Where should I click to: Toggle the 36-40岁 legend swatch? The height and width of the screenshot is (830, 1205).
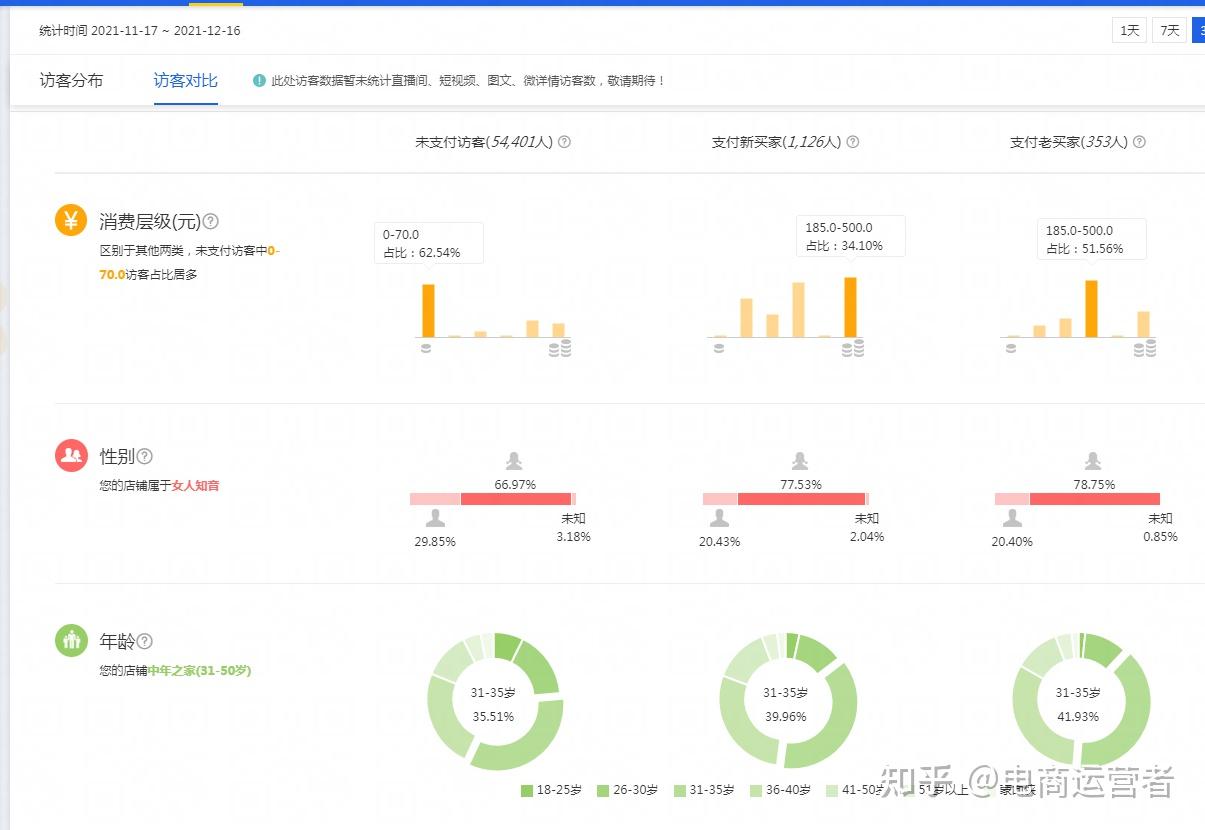coord(756,791)
